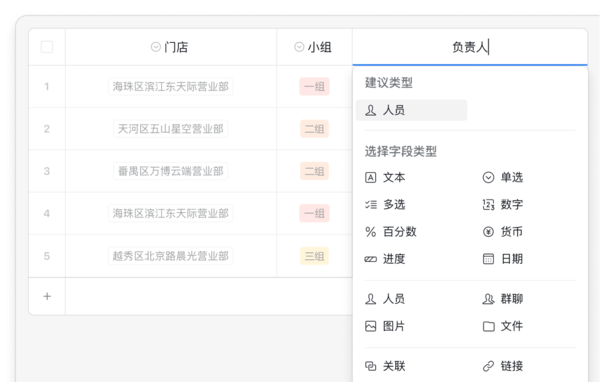600x382 pixels.
Task: Pick the 文件 folder field type
Action: tap(503, 326)
